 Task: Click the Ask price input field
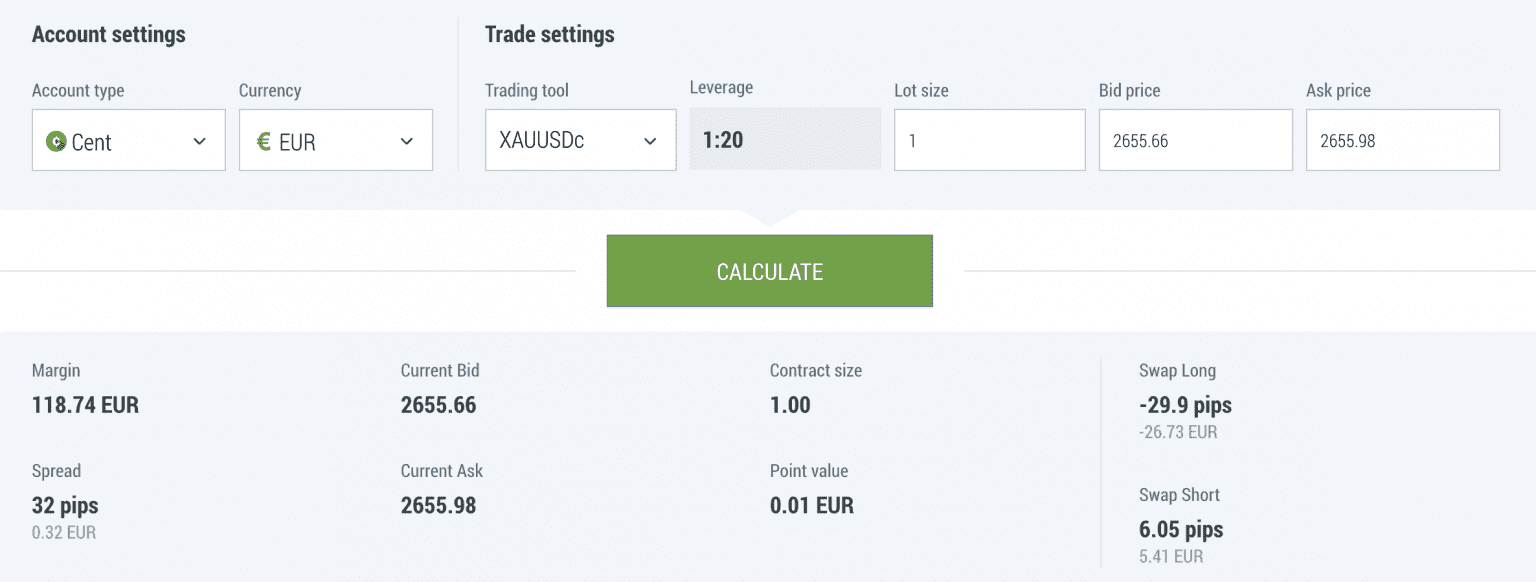(1402, 140)
